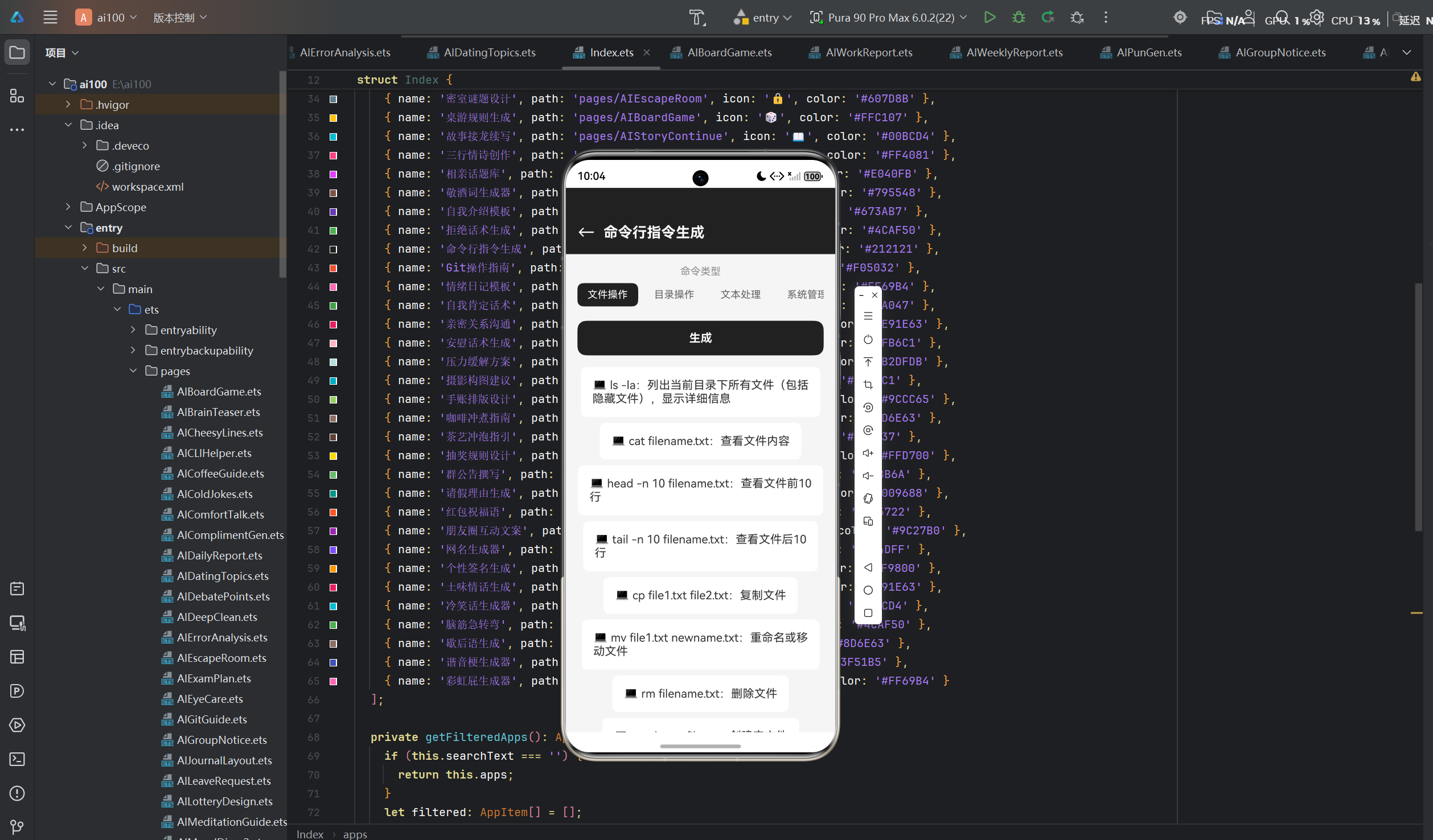Click emulator back triangle button
The height and width of the screenshot is (840, 1433).
click(868, 567)
